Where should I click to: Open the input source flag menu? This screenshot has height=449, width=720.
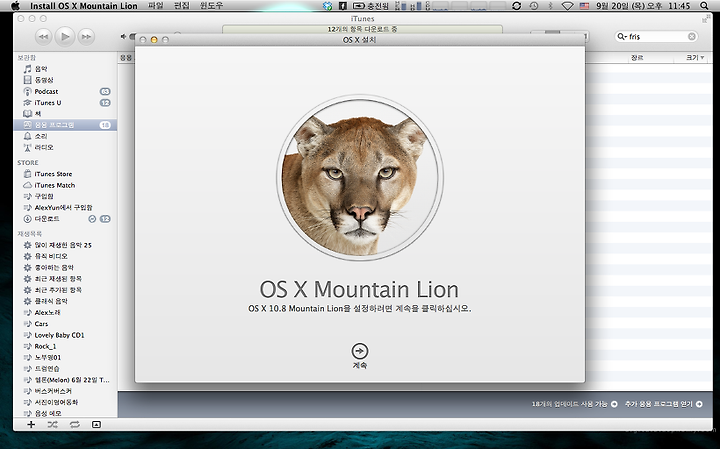584,6
